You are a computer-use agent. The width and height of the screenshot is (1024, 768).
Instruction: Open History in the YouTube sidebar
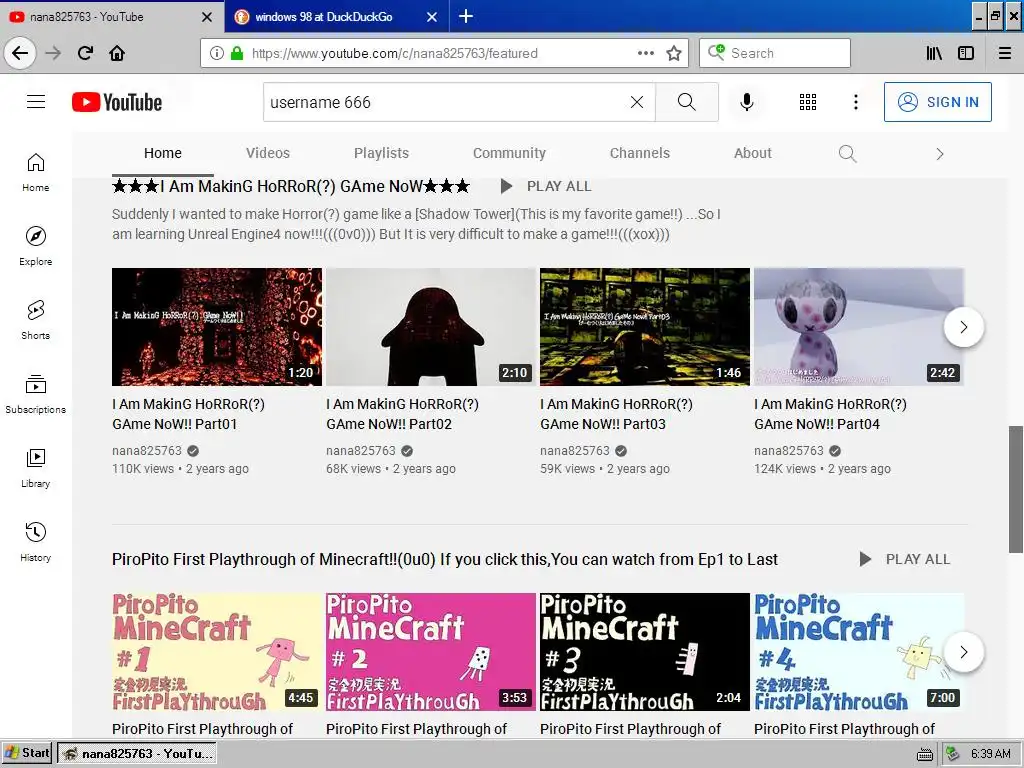[x=35, y=542]
